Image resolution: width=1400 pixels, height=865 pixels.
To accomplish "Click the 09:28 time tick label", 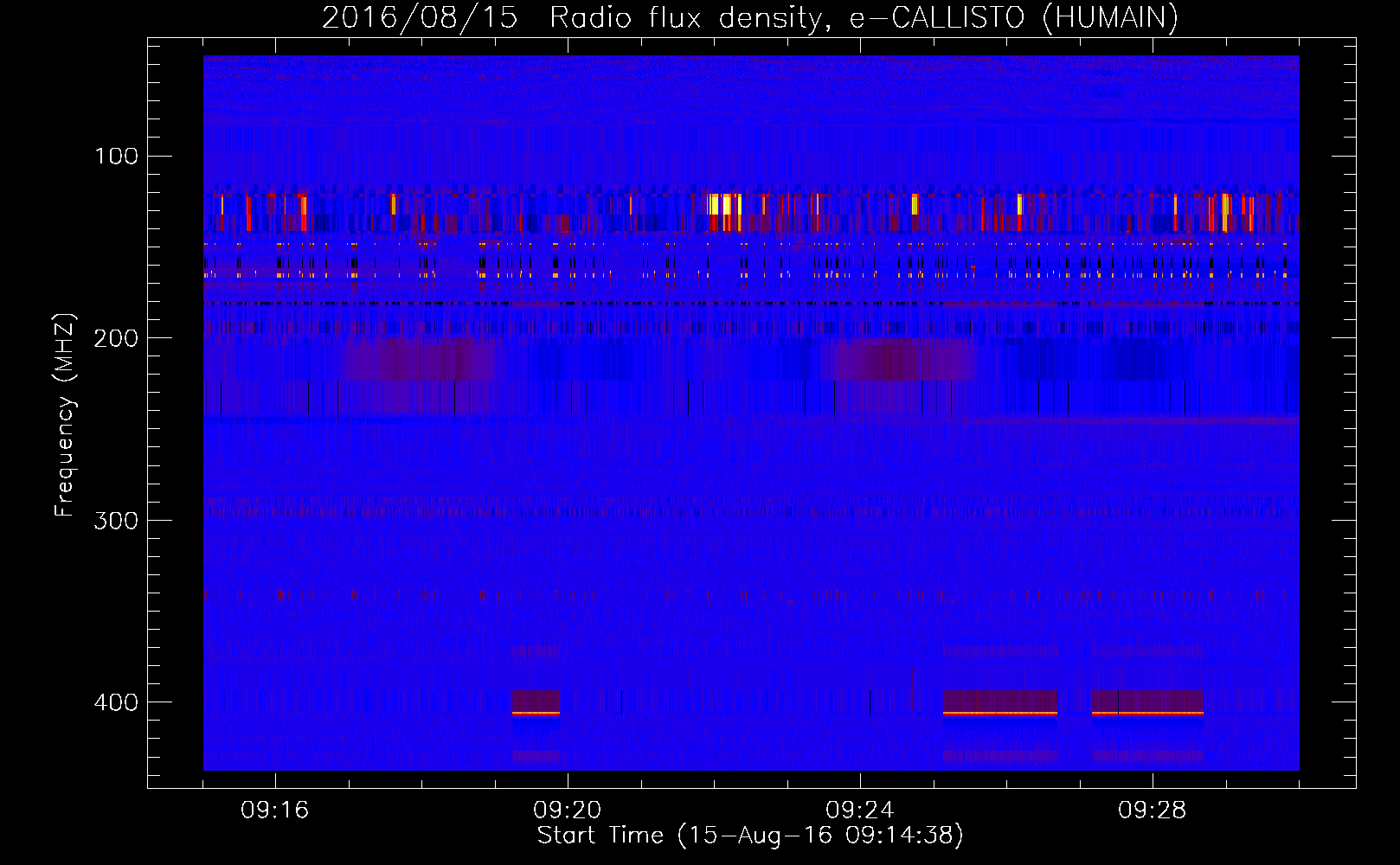I will click(x=1153, y=811).
